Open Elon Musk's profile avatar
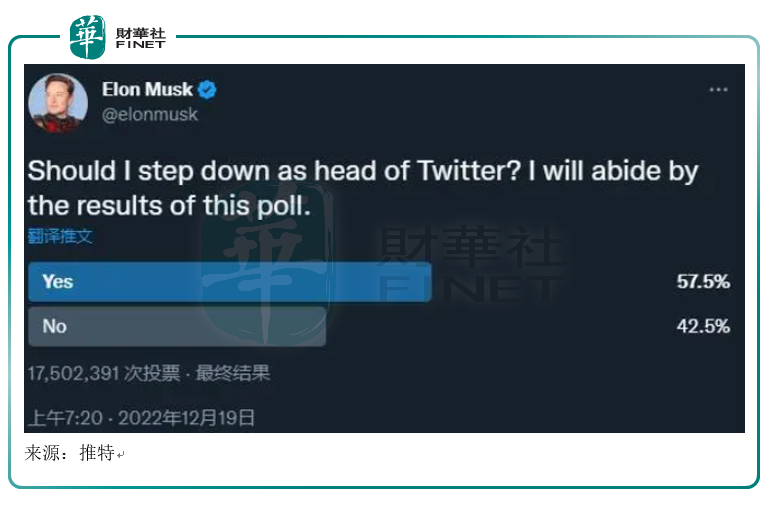 point(58,103)
